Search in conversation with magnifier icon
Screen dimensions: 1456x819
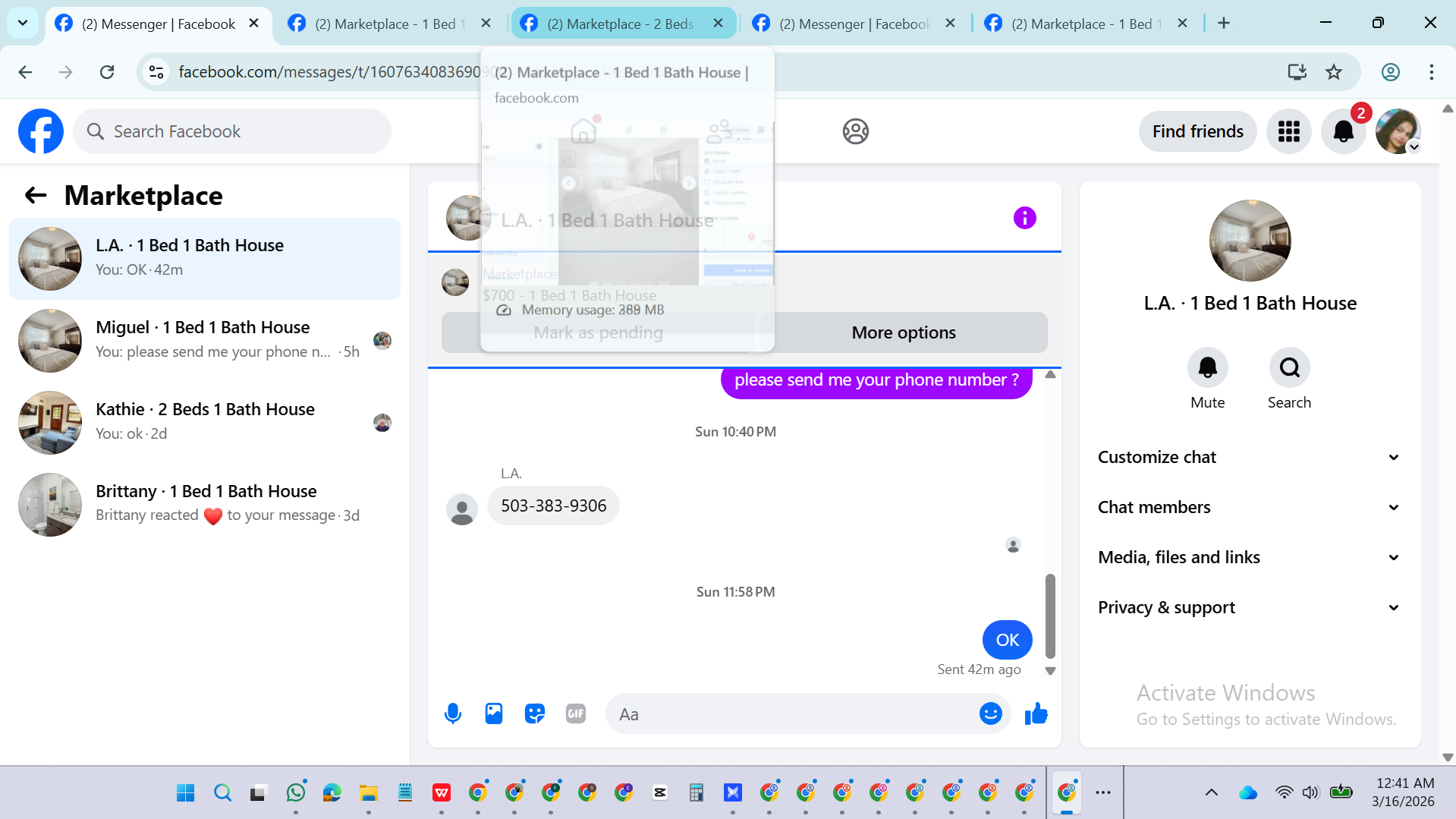tap(1289, 367)
